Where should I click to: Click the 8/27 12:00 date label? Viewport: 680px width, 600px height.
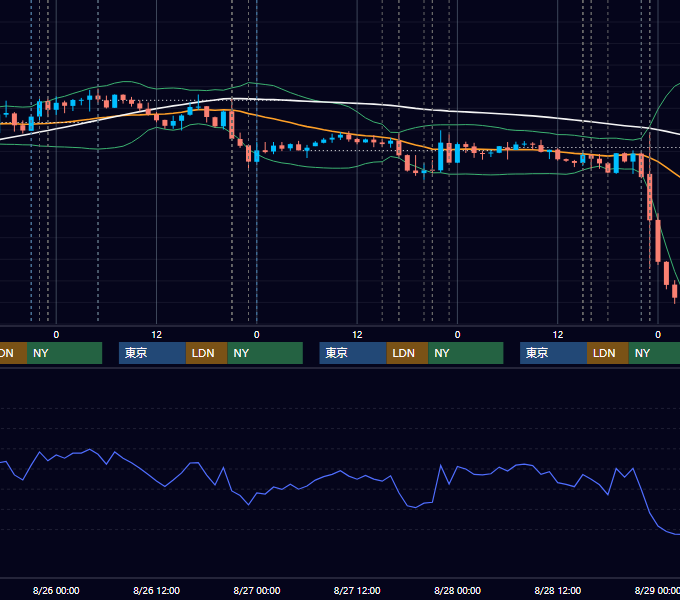[x=357, y=590]
